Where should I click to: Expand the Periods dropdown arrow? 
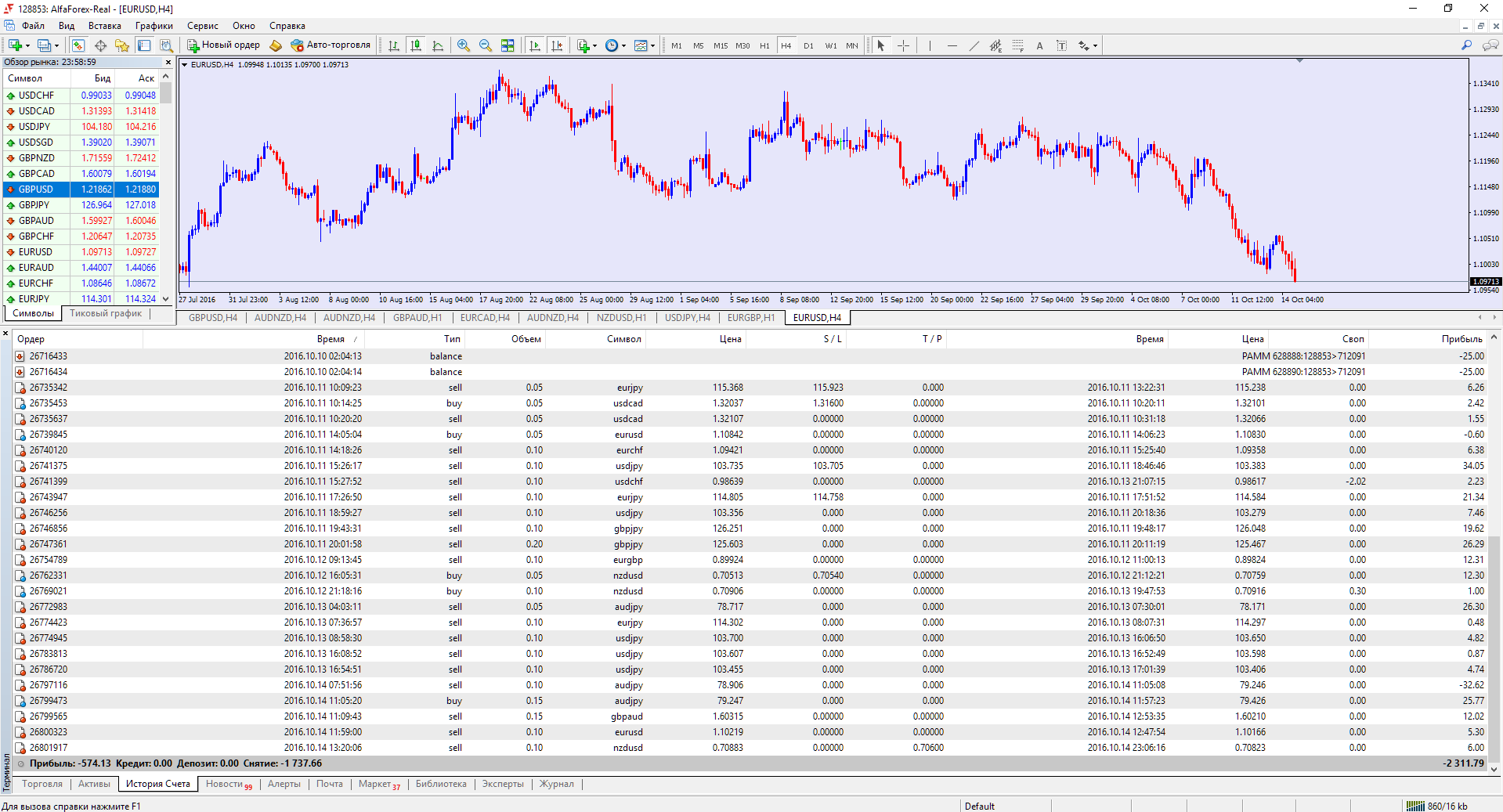[624, 45]
